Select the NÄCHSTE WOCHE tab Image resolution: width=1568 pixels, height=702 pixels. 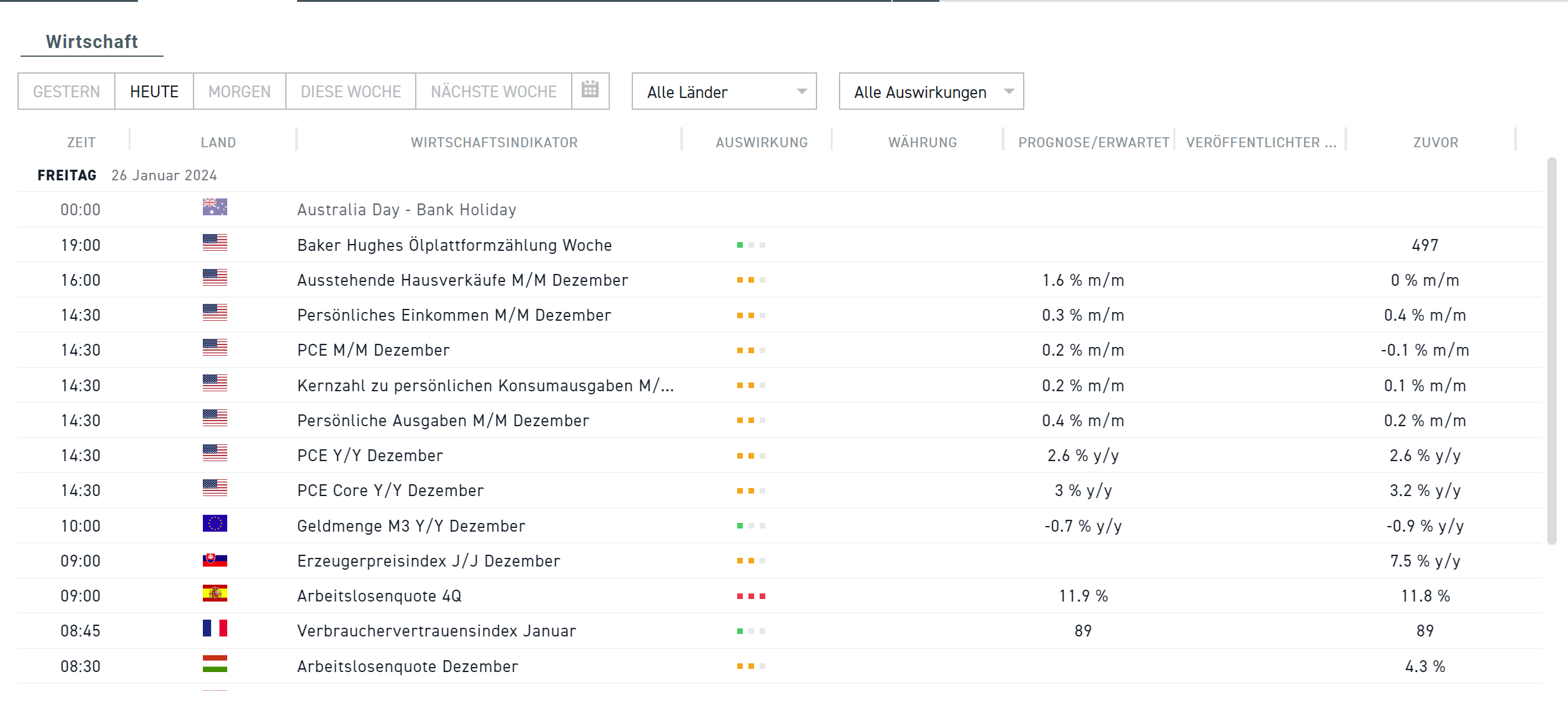click(493, 92)
